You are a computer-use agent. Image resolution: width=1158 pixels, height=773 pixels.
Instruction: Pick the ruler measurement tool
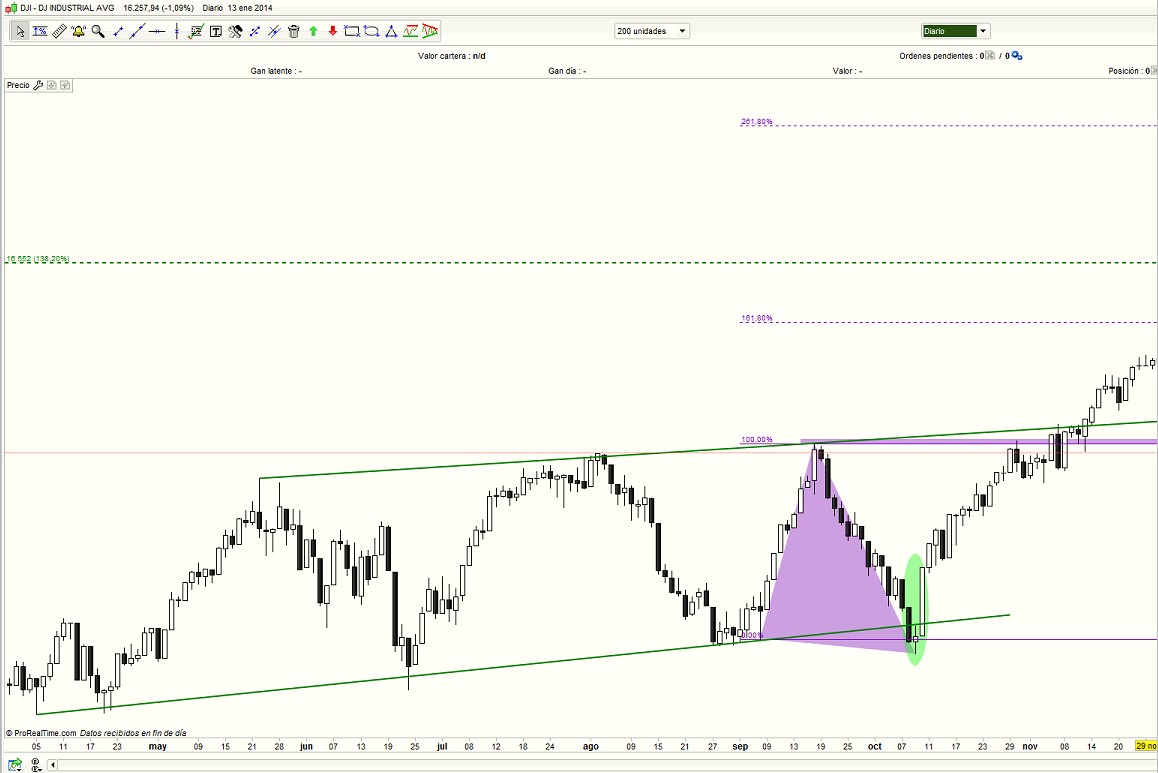coord(59,31)
